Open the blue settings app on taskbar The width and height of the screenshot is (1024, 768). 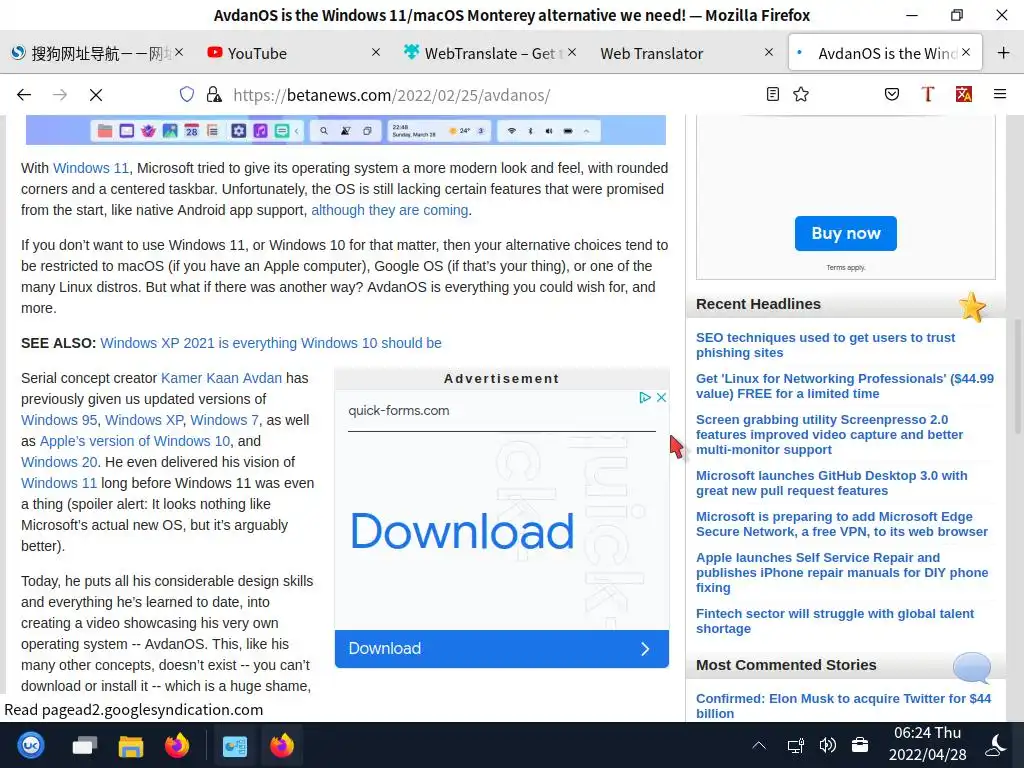click(234, 745)
